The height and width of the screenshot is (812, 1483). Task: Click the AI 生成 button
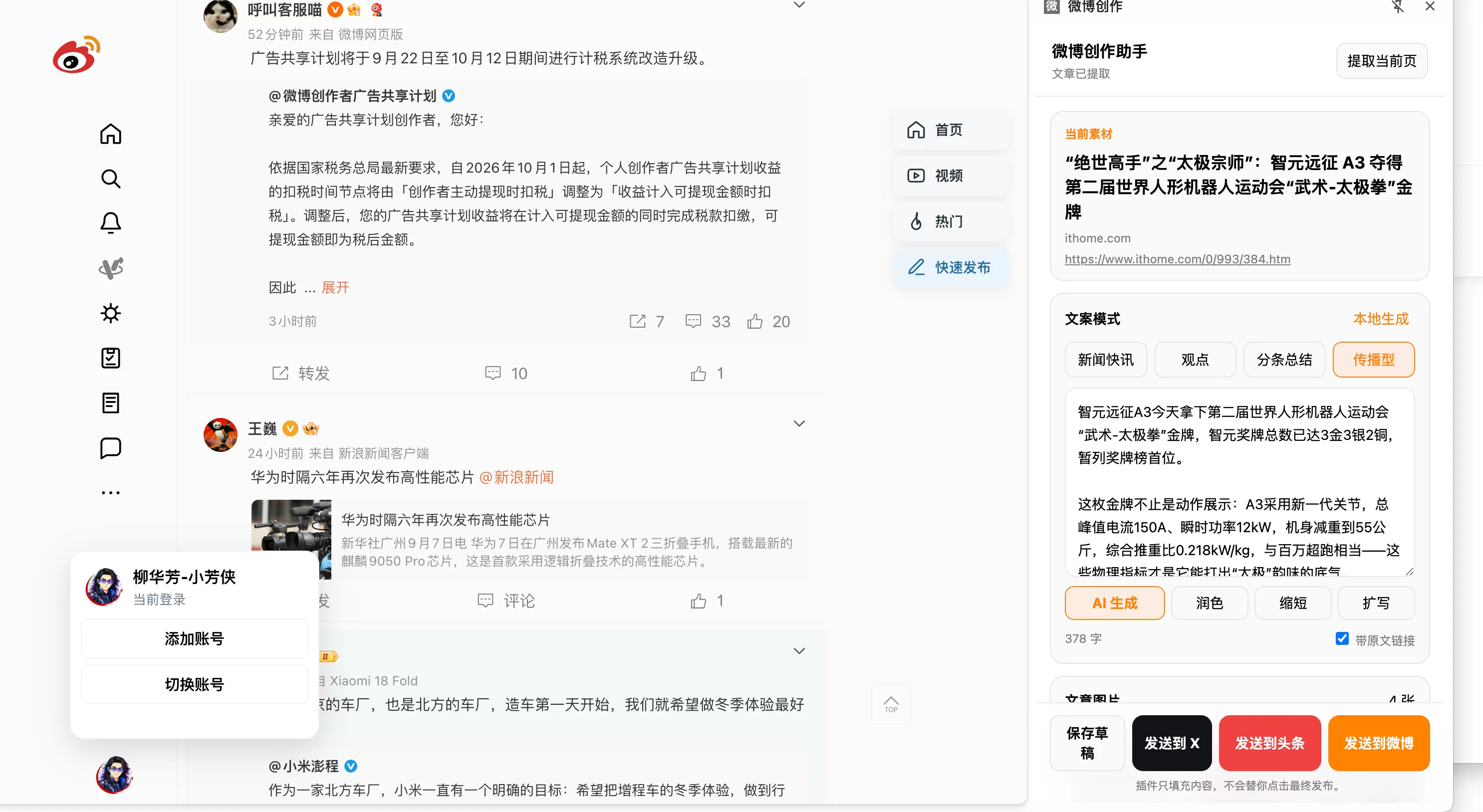(x=1115, y=603)
